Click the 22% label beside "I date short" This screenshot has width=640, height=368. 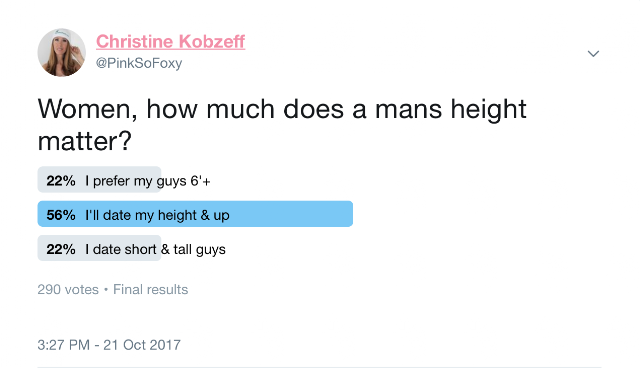click(x=61, y=249)
